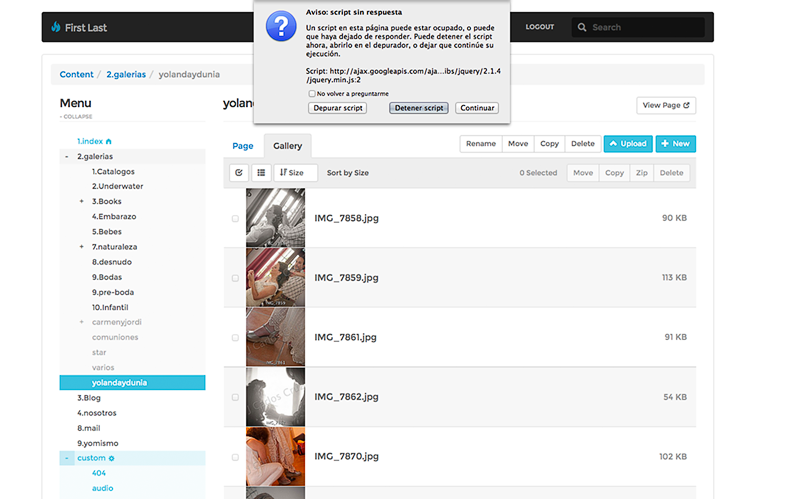Screen dimensions: 800x499
Task: Switch to the Gallery tab
Action: (288, 146)
